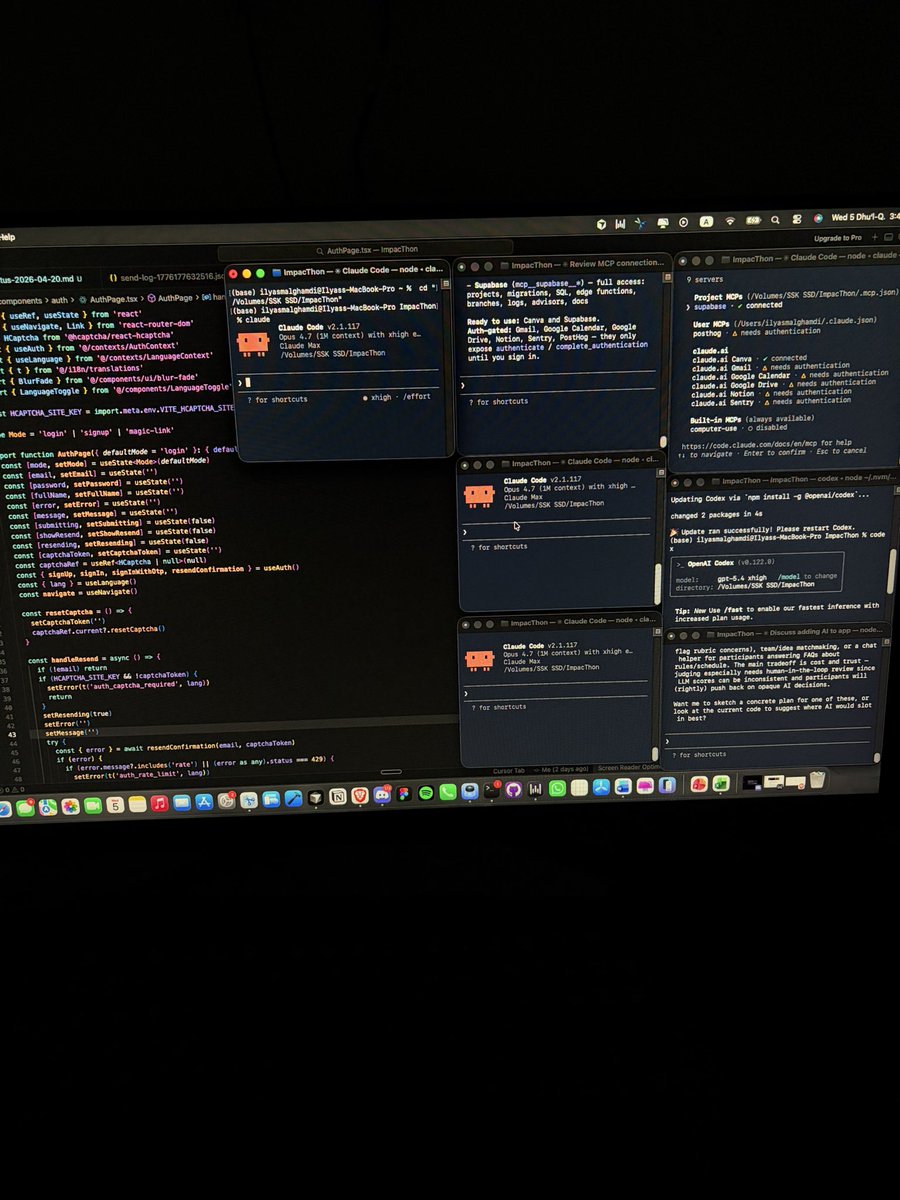
Task: Open Notes app in the Dock
Action: [x=137, y=804]
